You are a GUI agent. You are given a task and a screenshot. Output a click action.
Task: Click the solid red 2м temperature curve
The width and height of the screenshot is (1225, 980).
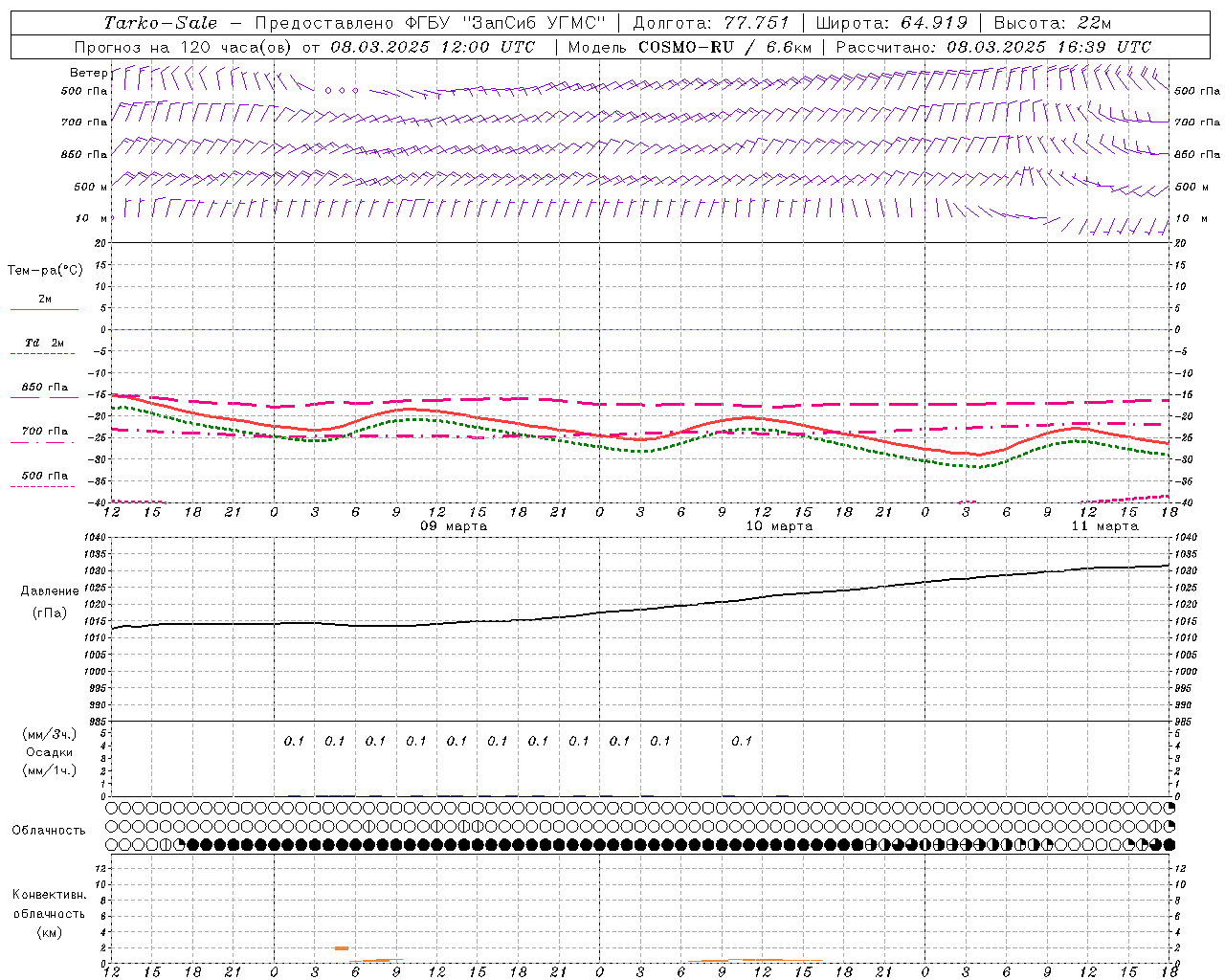coord(640,437)
